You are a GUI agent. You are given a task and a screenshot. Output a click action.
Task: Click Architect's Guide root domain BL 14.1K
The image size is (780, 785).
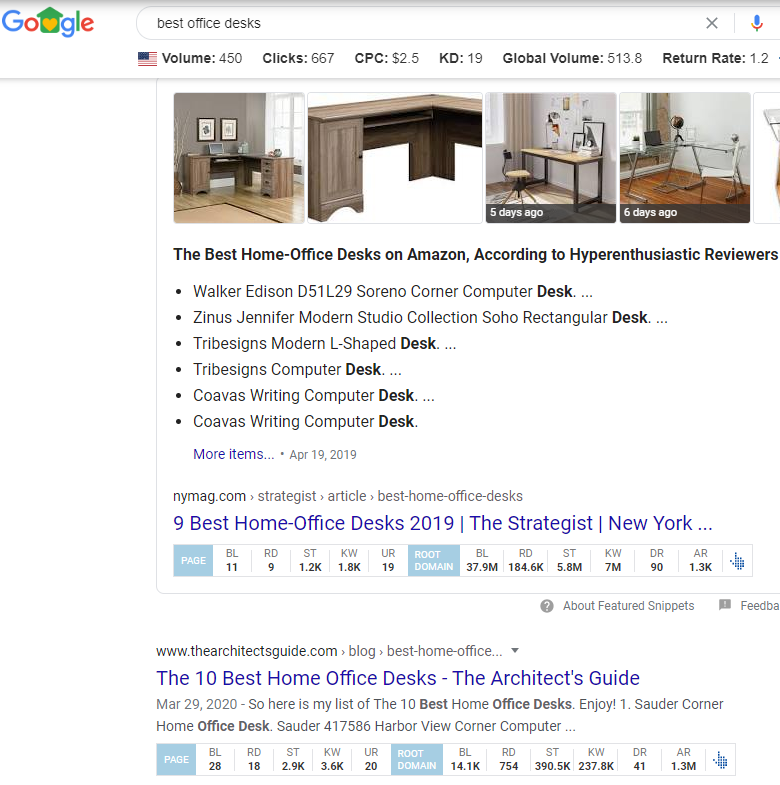(465, 766)
